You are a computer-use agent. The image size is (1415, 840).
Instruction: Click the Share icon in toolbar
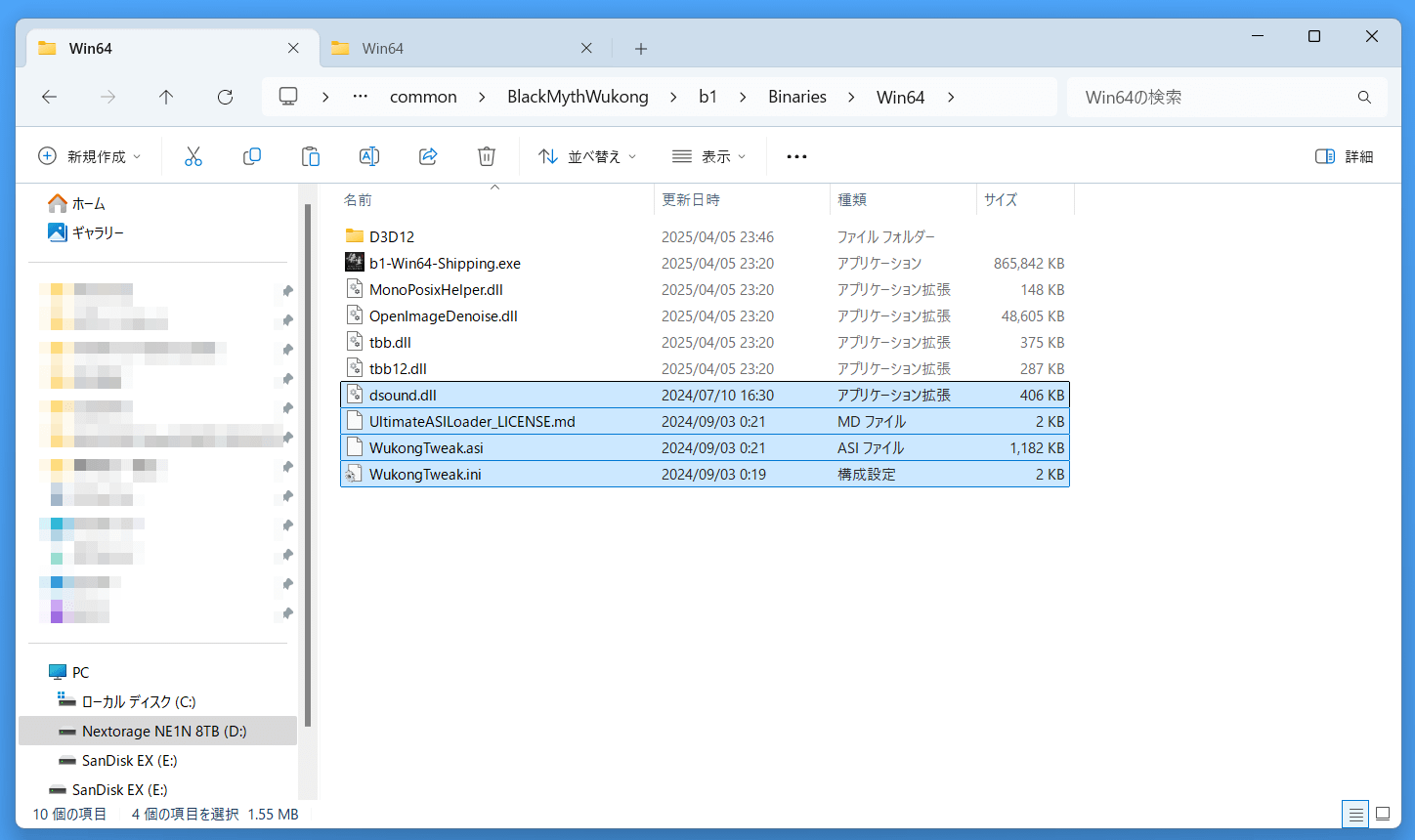coord(428,156)
